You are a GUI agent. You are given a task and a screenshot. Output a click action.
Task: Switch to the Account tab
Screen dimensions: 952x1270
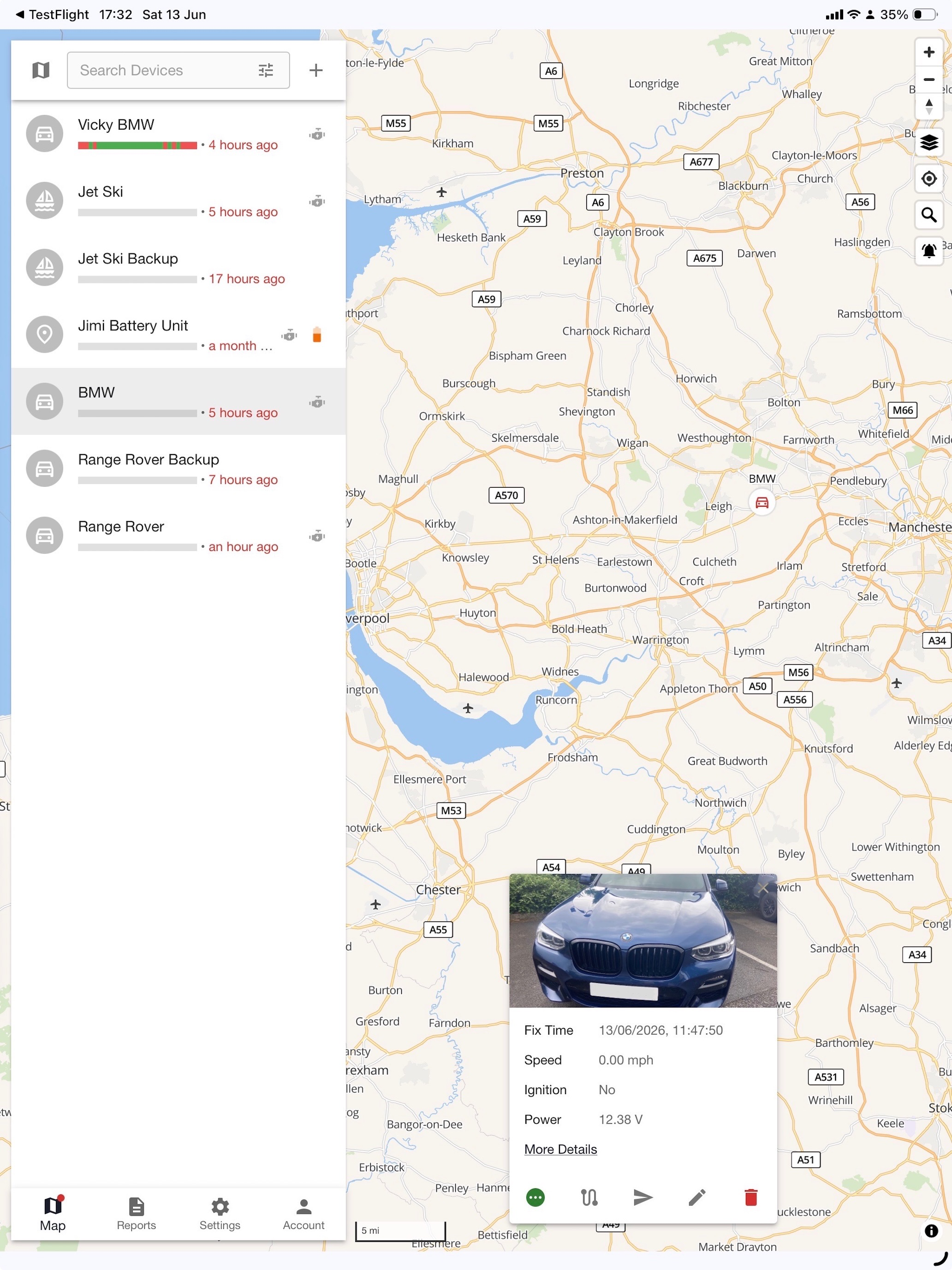(303, 1214)
